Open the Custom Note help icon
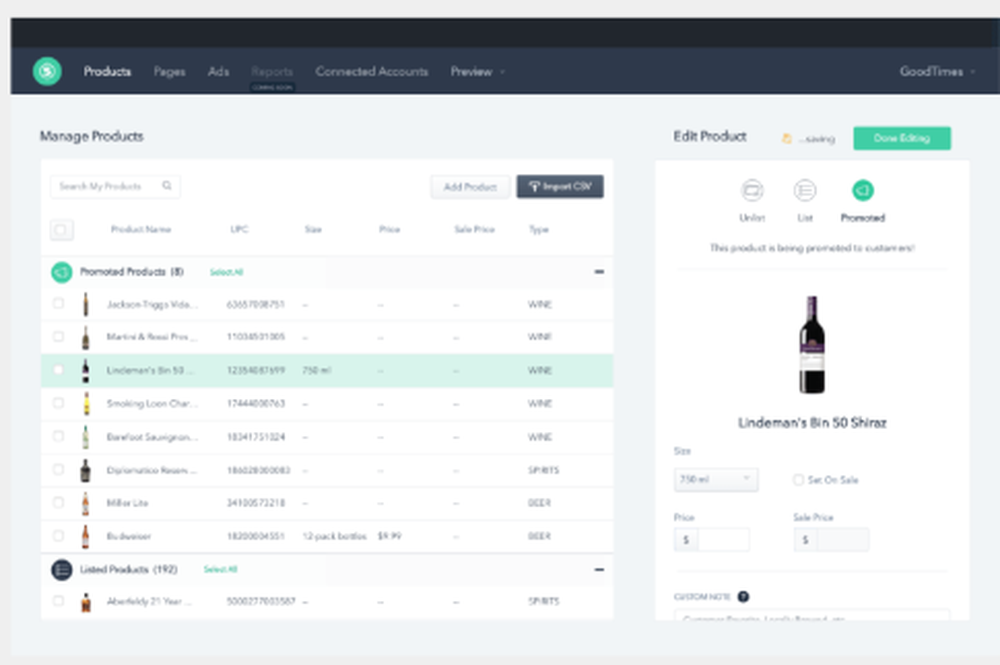Image resolution: width=1000 pixels, height=665 pixels. [743, 597]
